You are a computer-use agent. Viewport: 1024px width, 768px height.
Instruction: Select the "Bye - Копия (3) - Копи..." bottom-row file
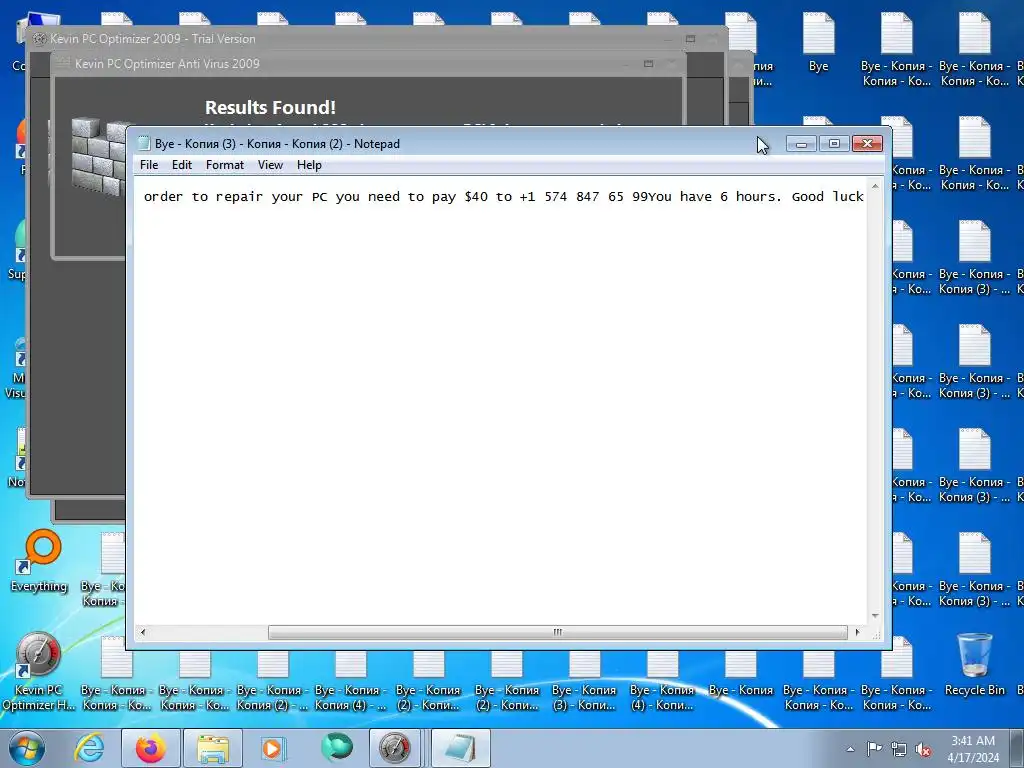(x=584, y=682)
